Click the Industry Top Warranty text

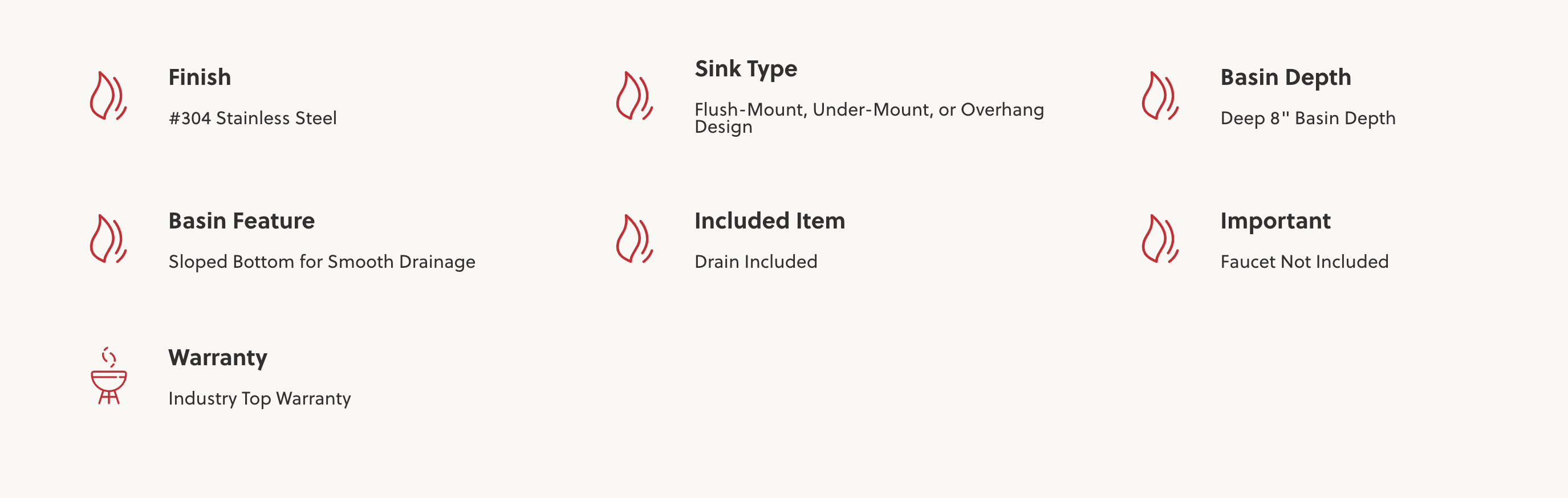click(x=260, y=399)
